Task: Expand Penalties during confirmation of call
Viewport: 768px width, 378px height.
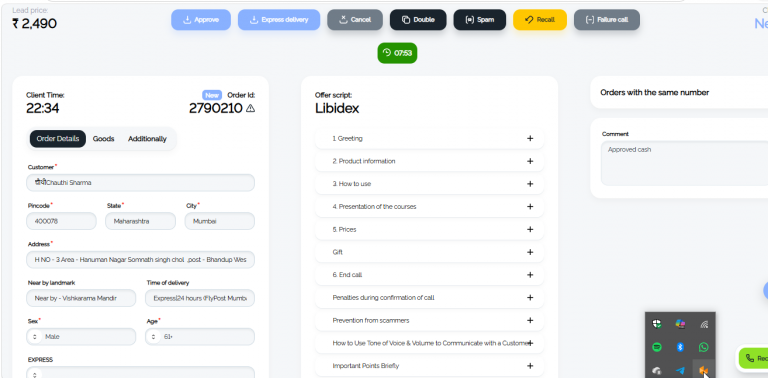Action: pyautogui.click(x=430, y=298)
